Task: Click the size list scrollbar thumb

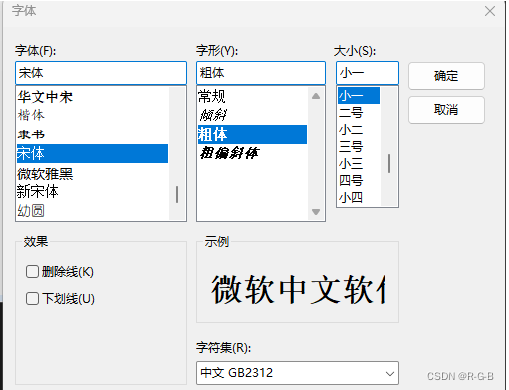Action: pos(389,163)
